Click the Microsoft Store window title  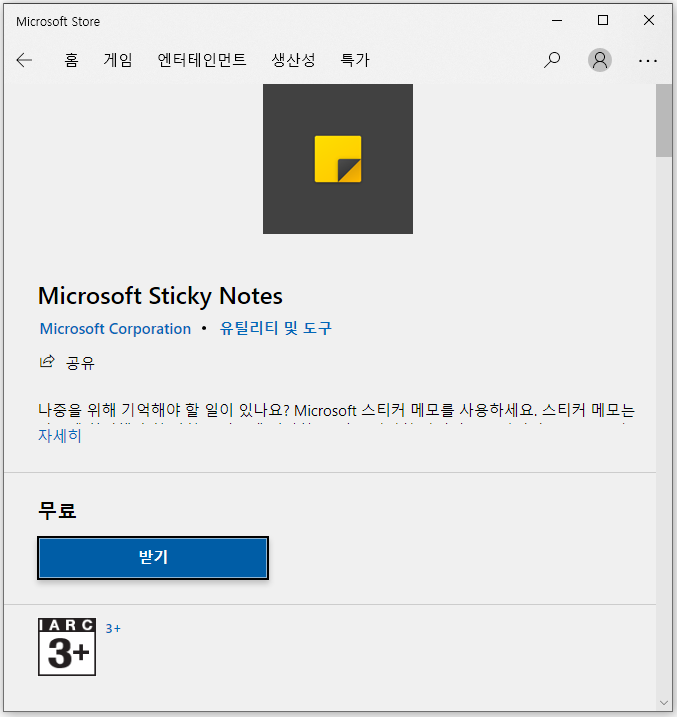point(58,21)
